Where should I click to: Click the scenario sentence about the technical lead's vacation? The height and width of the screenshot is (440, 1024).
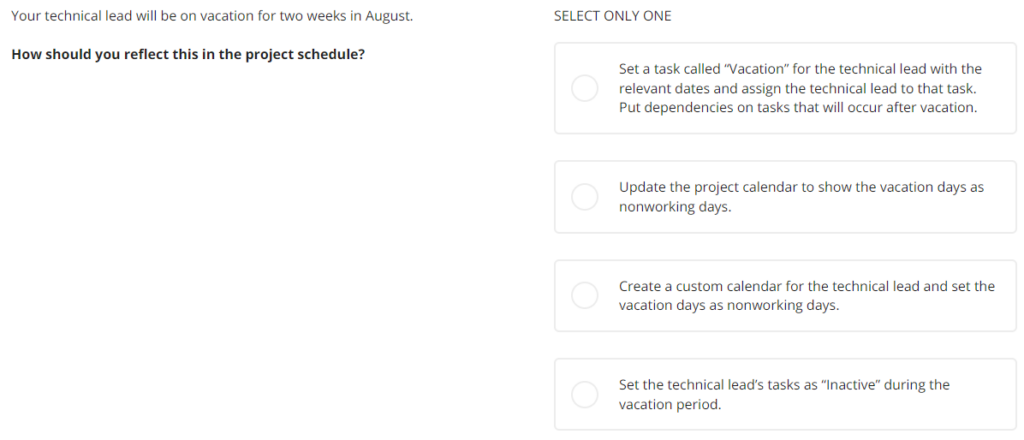(x=212, y=16)
